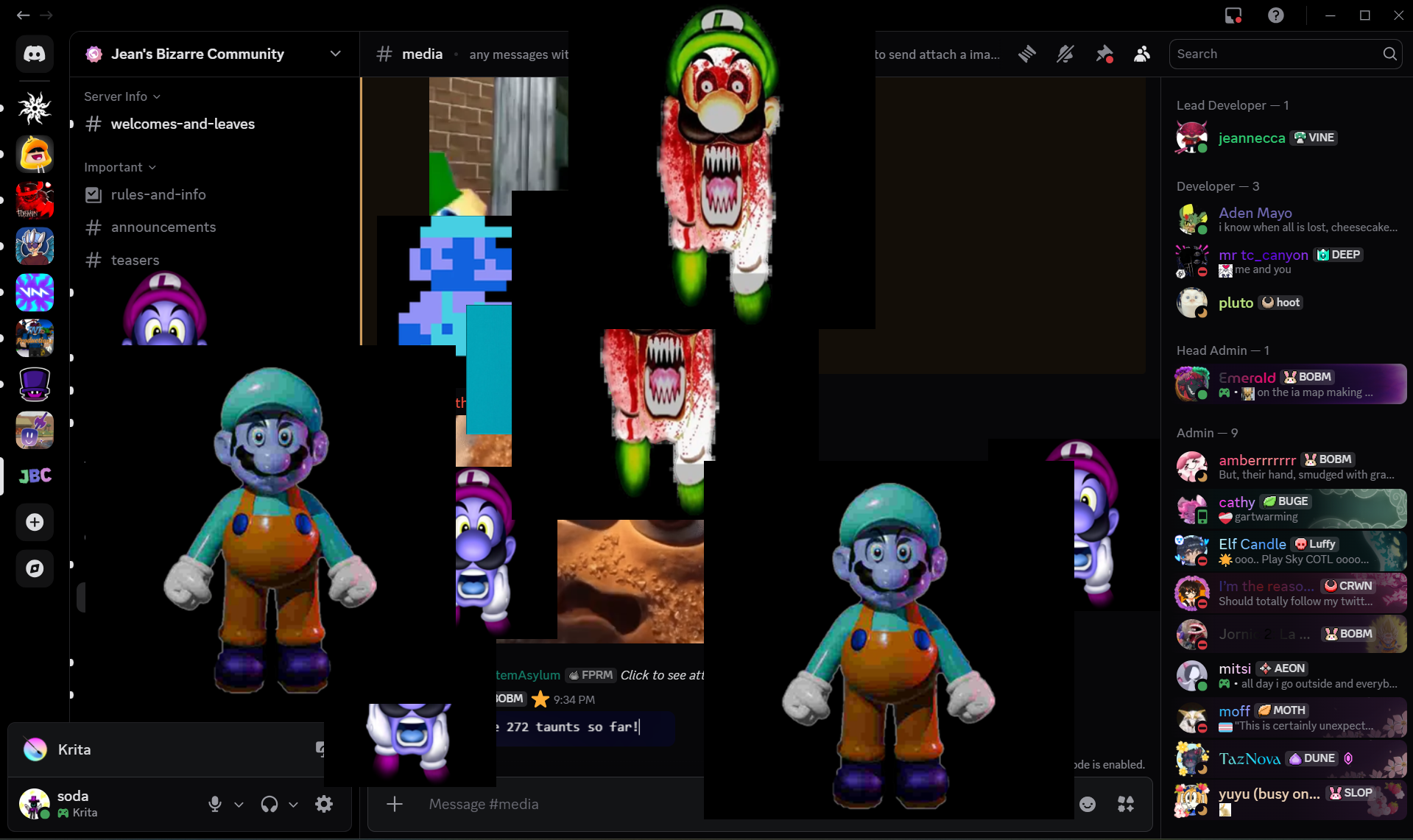This screenshot has height=840, width=1413.
Task: Click the 'Lead Developer — 1' role heading
Action: point(1233,105)
